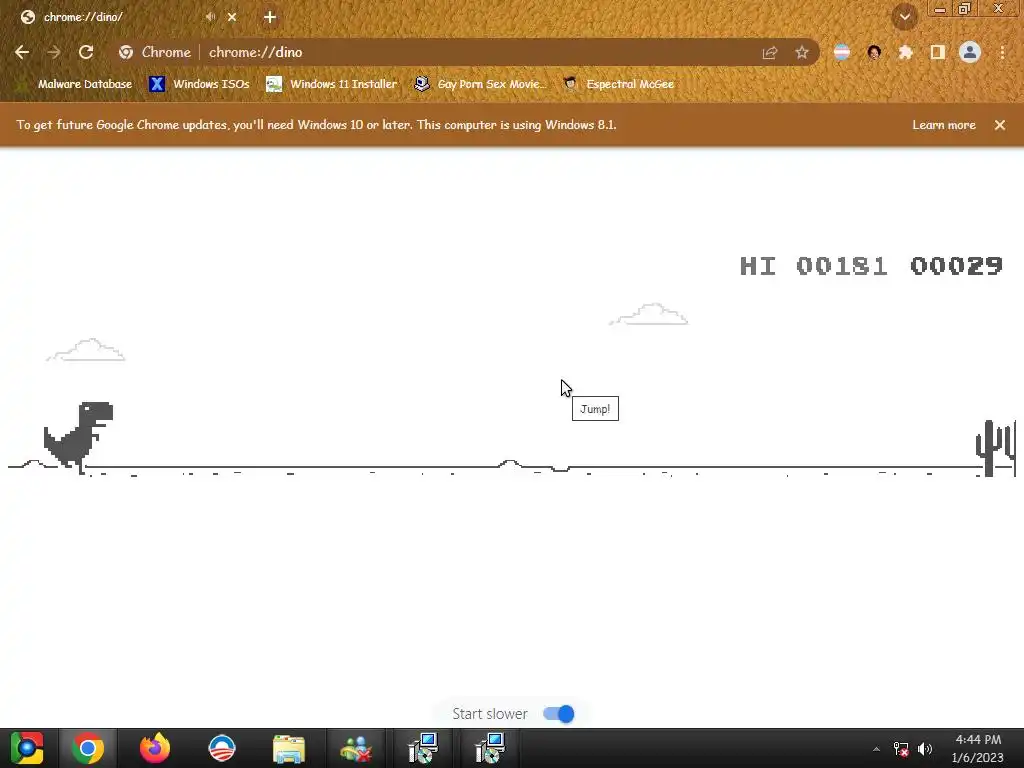Open the avatar face extension icon
This screenshot has height=768, width=1024.
874,52
